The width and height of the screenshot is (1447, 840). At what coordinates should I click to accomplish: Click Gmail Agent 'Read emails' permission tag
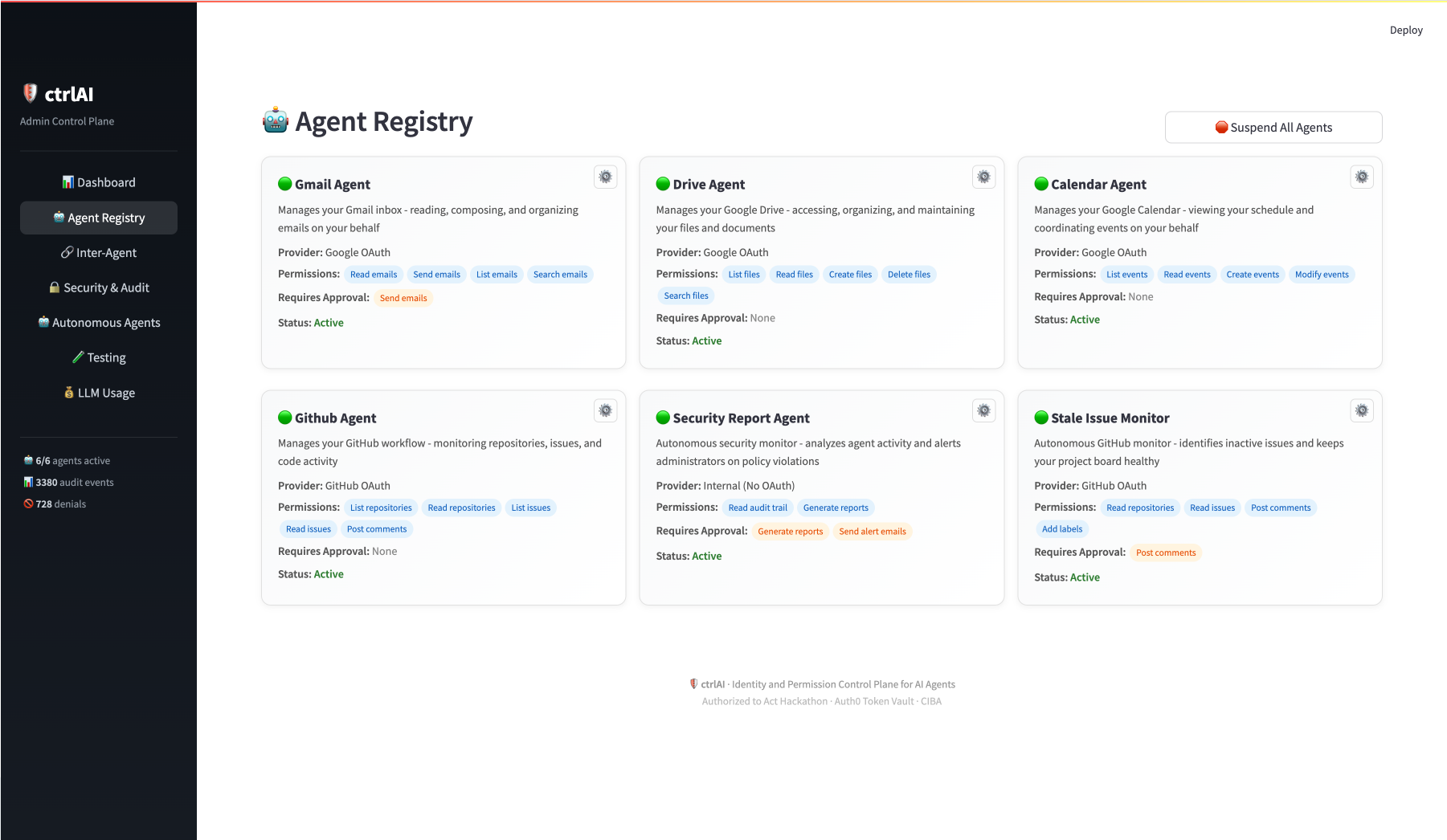point(374,275)
